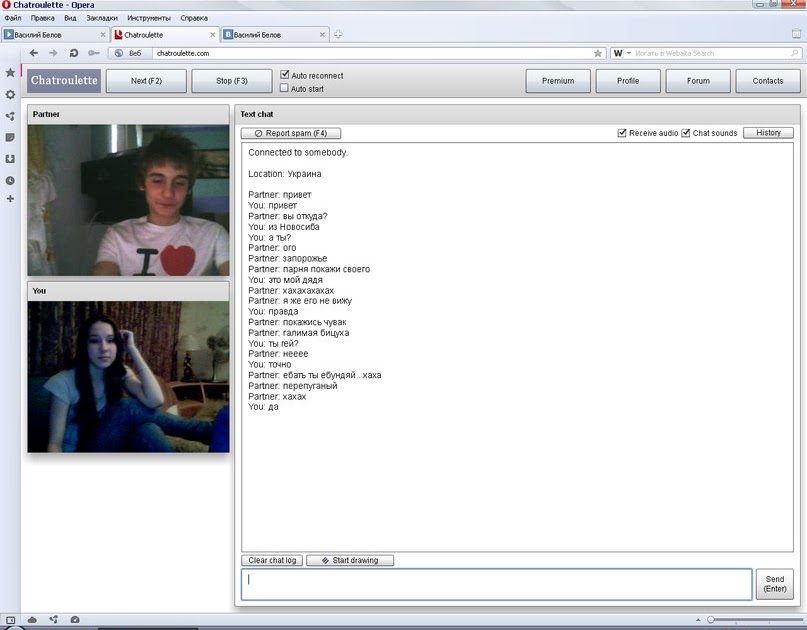Click the Chatroulette logo
This screenshot has height=630, width=807.
pyautogui.click(x=64, y=80)
